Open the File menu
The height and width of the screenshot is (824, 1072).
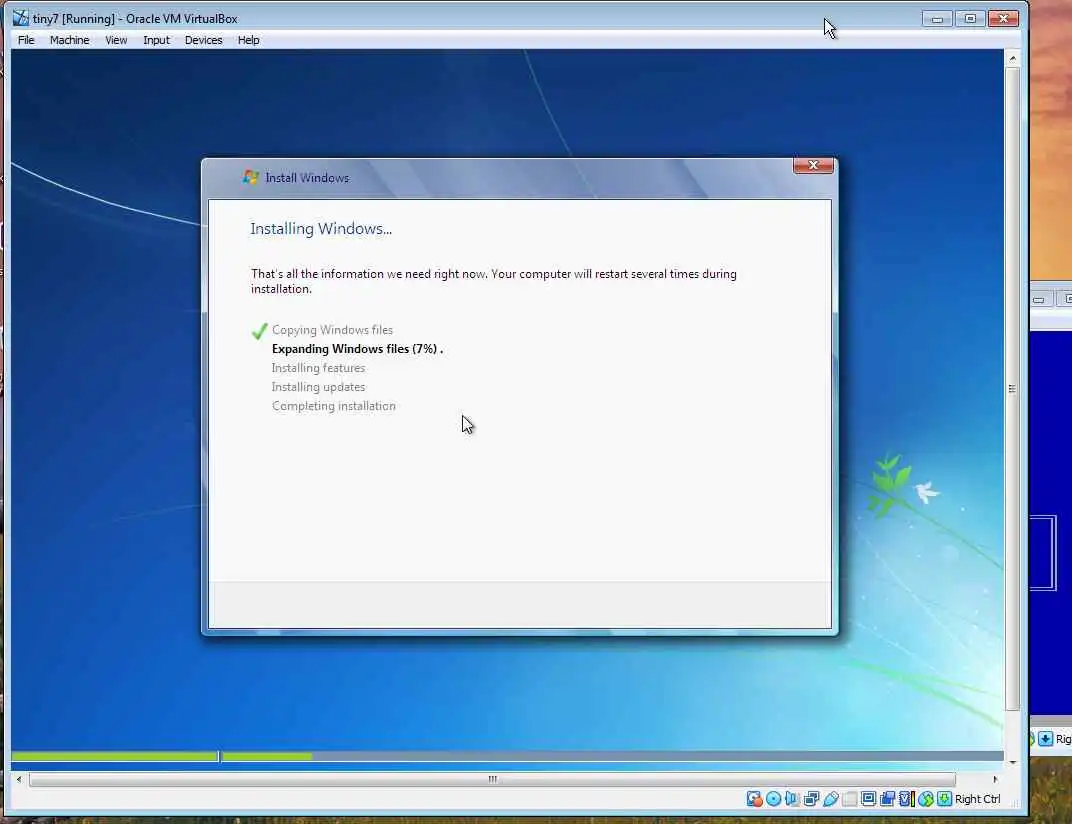point(26,40)
